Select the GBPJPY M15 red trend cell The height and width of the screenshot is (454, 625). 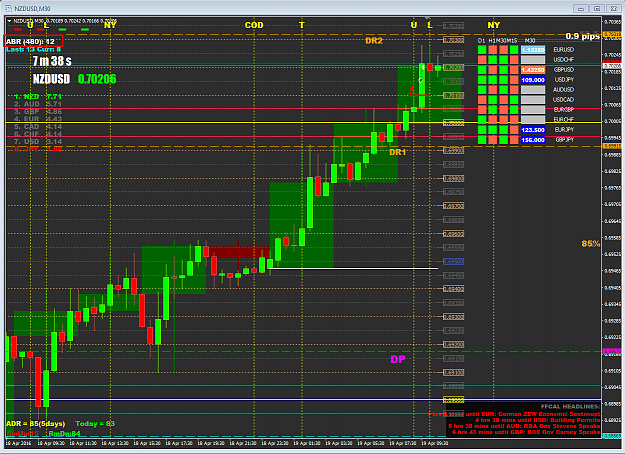pos(514,140)
